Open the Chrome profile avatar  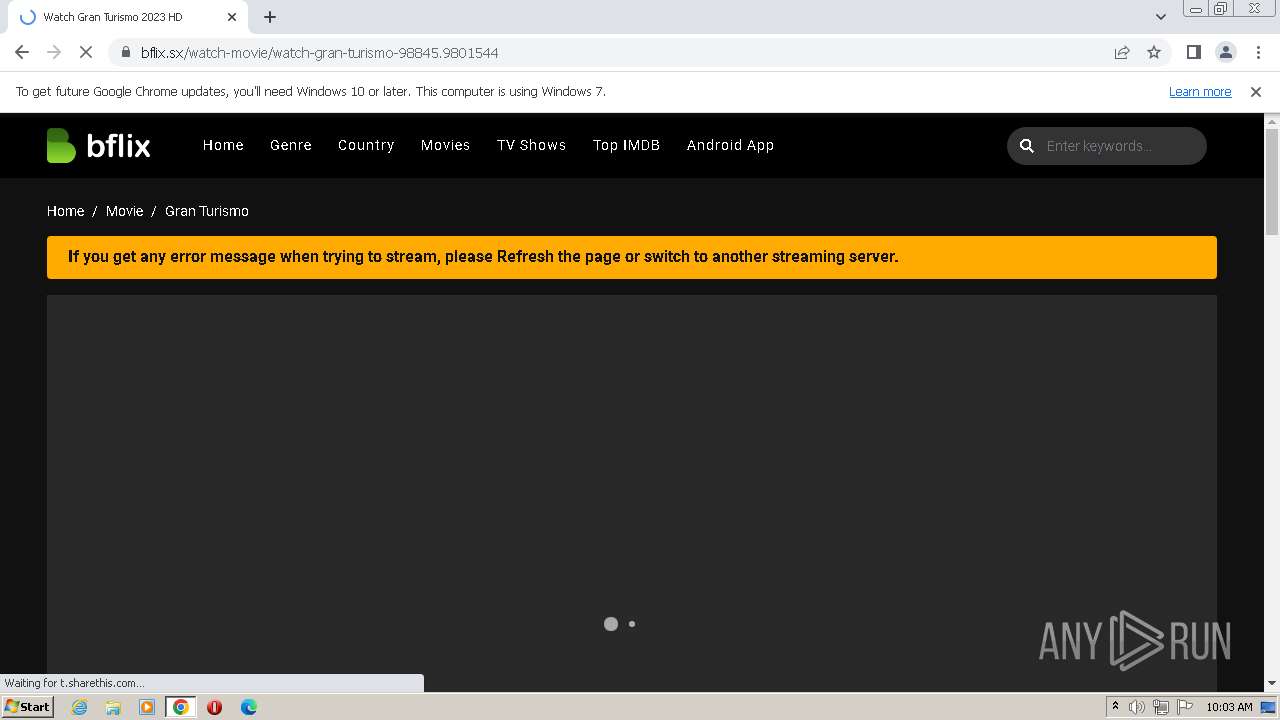tap(1225, 52)
